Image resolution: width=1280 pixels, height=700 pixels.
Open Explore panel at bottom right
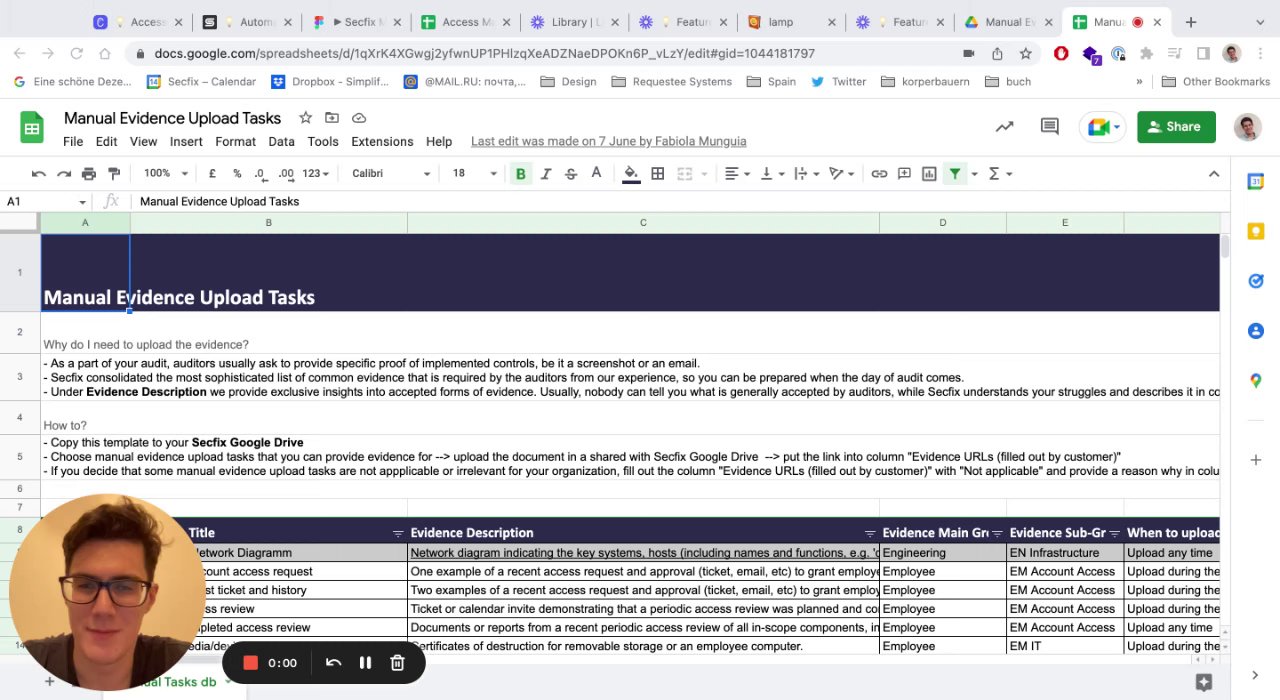click(1204, 681)
